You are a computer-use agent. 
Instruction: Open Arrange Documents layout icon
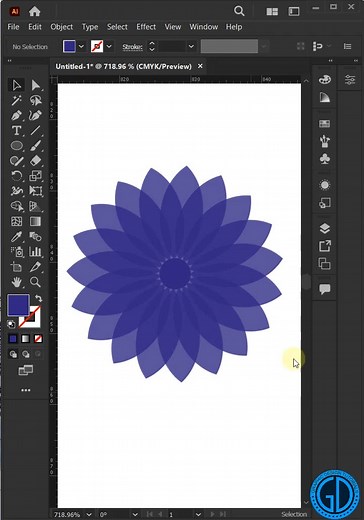(x=272, y=12)
